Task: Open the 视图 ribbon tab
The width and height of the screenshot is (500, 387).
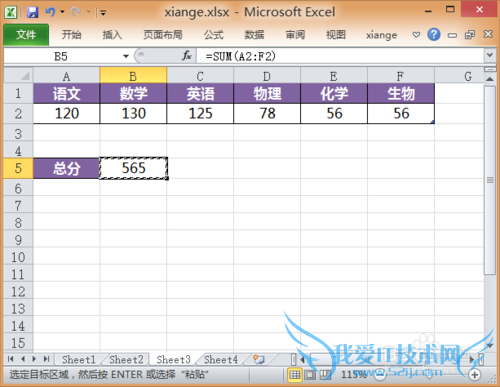Action: pyautogui.click(x=336, y=35)
